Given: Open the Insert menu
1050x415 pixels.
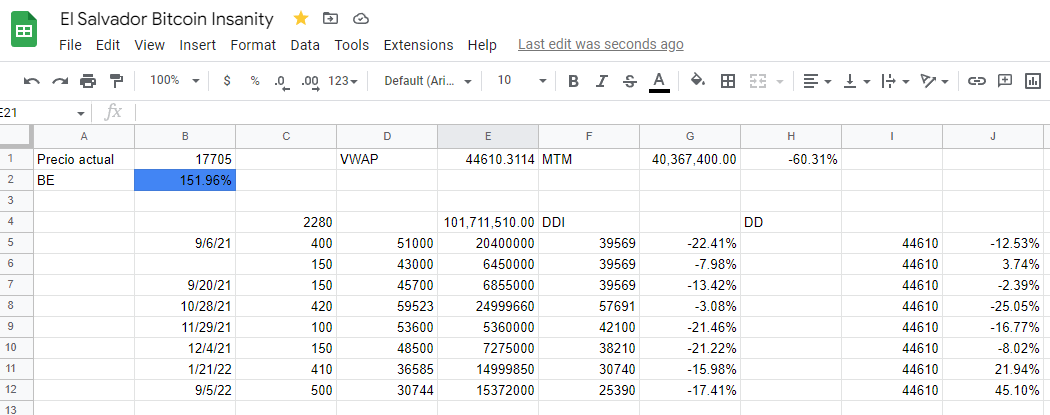Looking at the screenshot, I should 198,45.
